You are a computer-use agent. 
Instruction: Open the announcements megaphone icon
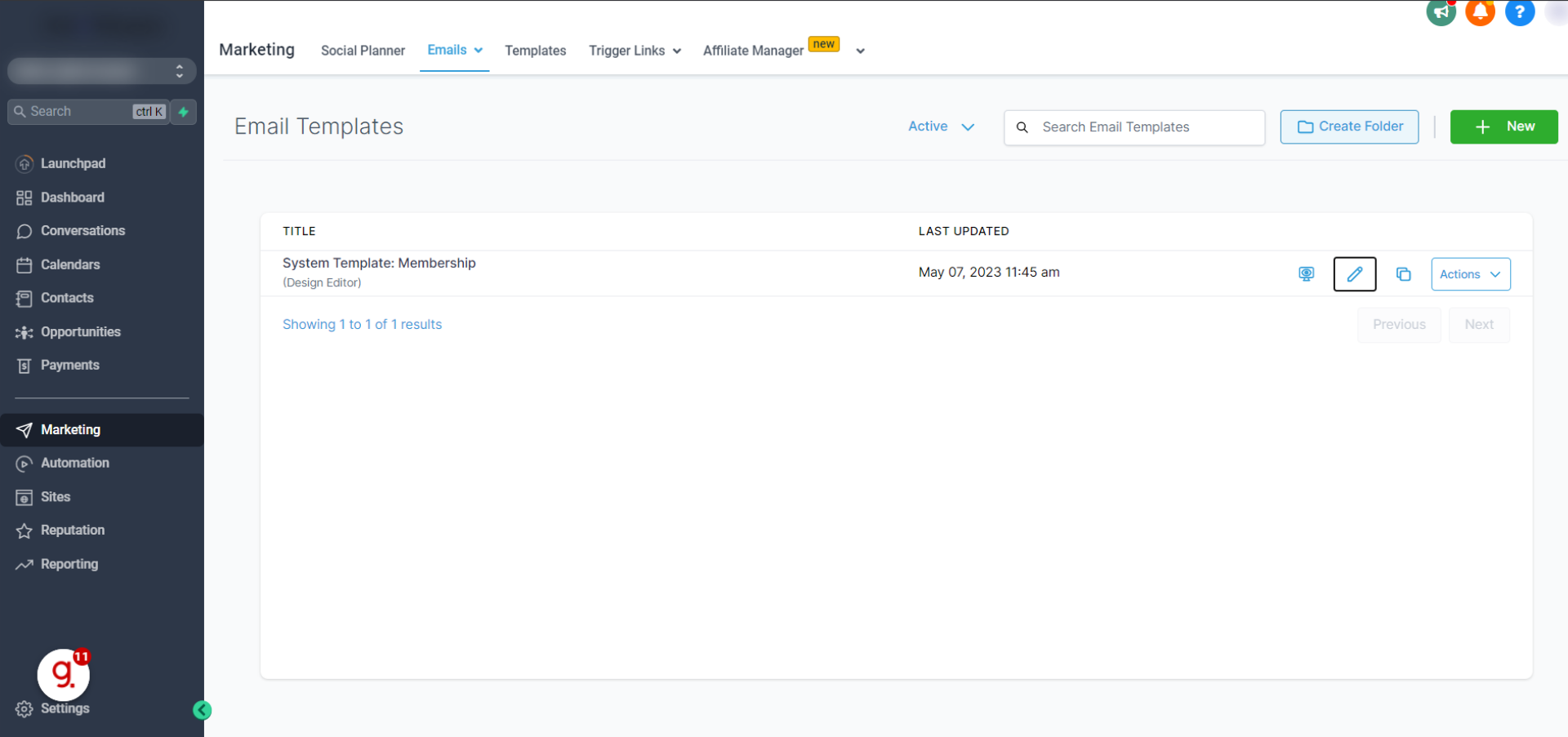(1441, 11)
